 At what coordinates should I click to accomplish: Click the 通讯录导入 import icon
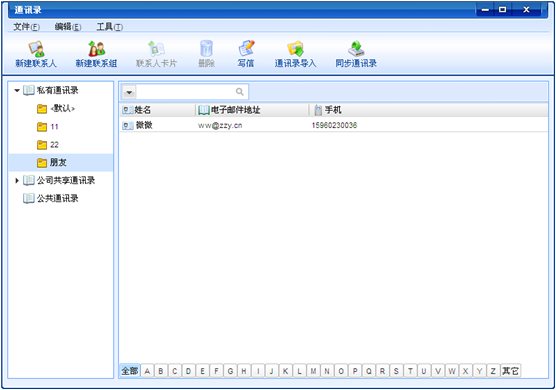point(295,49)
